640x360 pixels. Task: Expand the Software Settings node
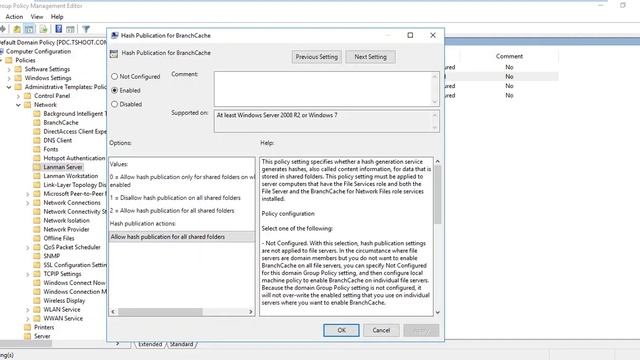[x=9, y=69]
